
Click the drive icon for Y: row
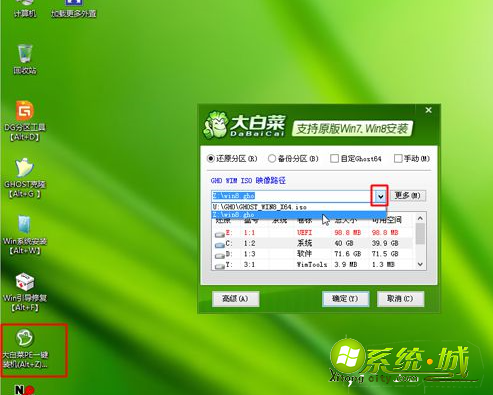(219, 266)
